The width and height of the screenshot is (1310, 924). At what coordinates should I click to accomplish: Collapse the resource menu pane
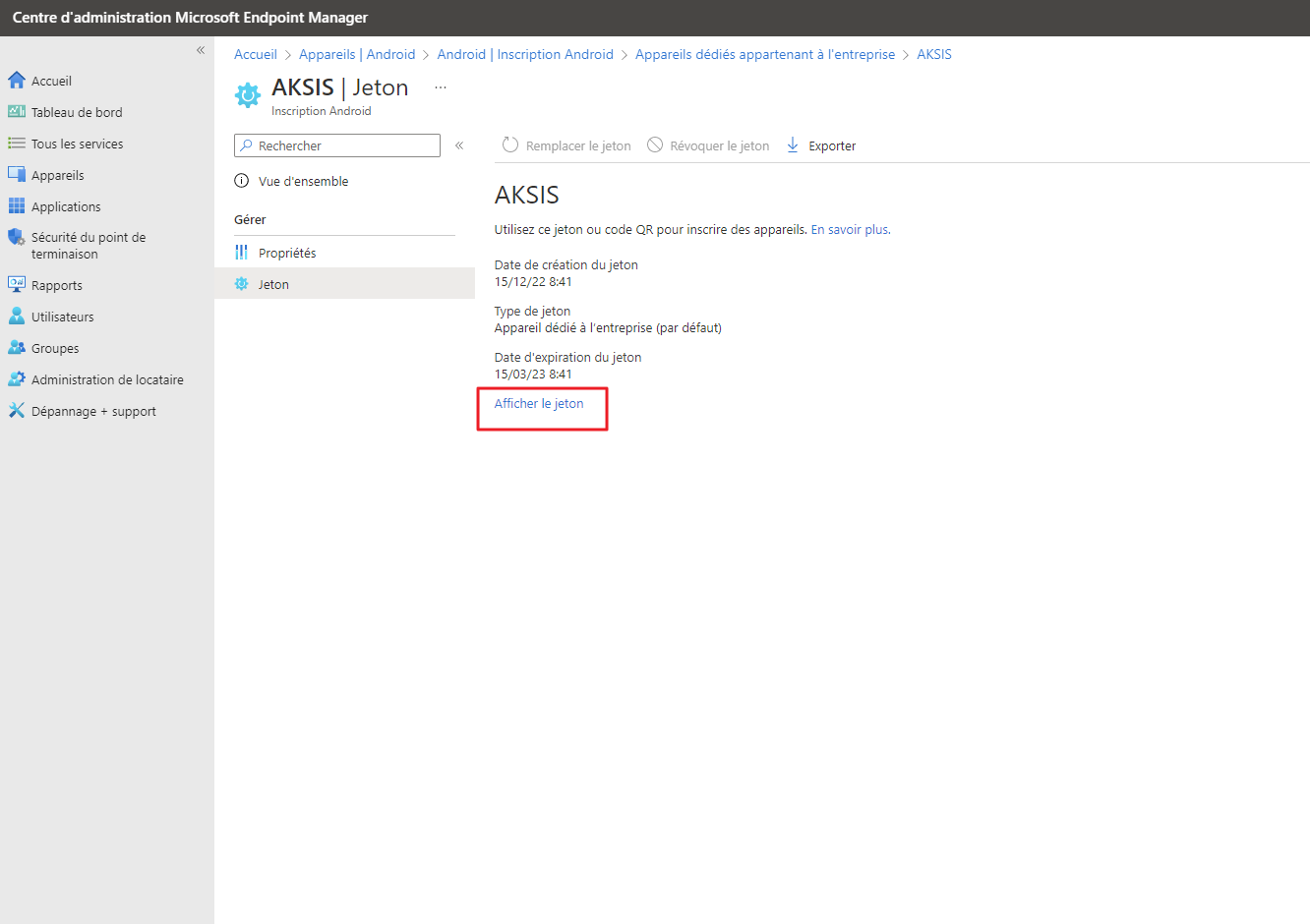click(459, 145)
